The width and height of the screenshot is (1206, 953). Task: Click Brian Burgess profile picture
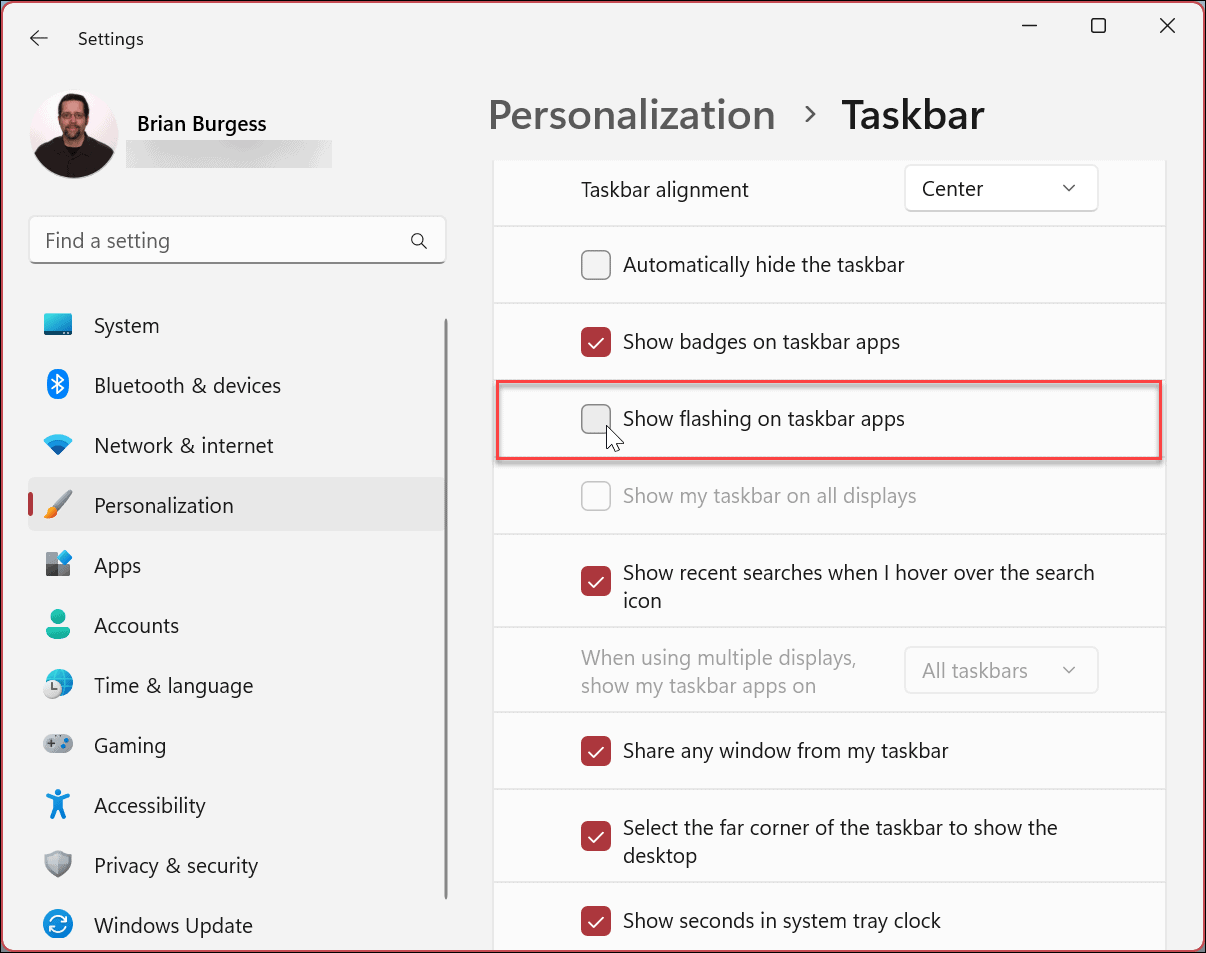[74, 135]
